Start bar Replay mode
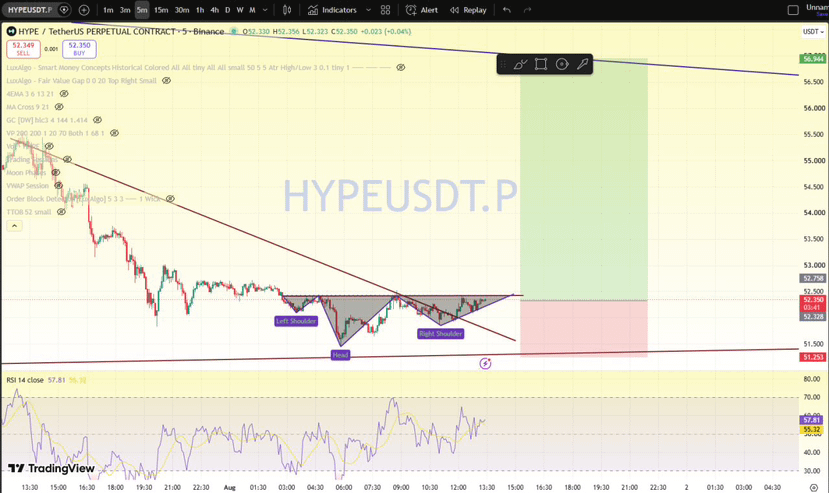The width and height of the screenshot is (829, 493). tap(468, 10)
